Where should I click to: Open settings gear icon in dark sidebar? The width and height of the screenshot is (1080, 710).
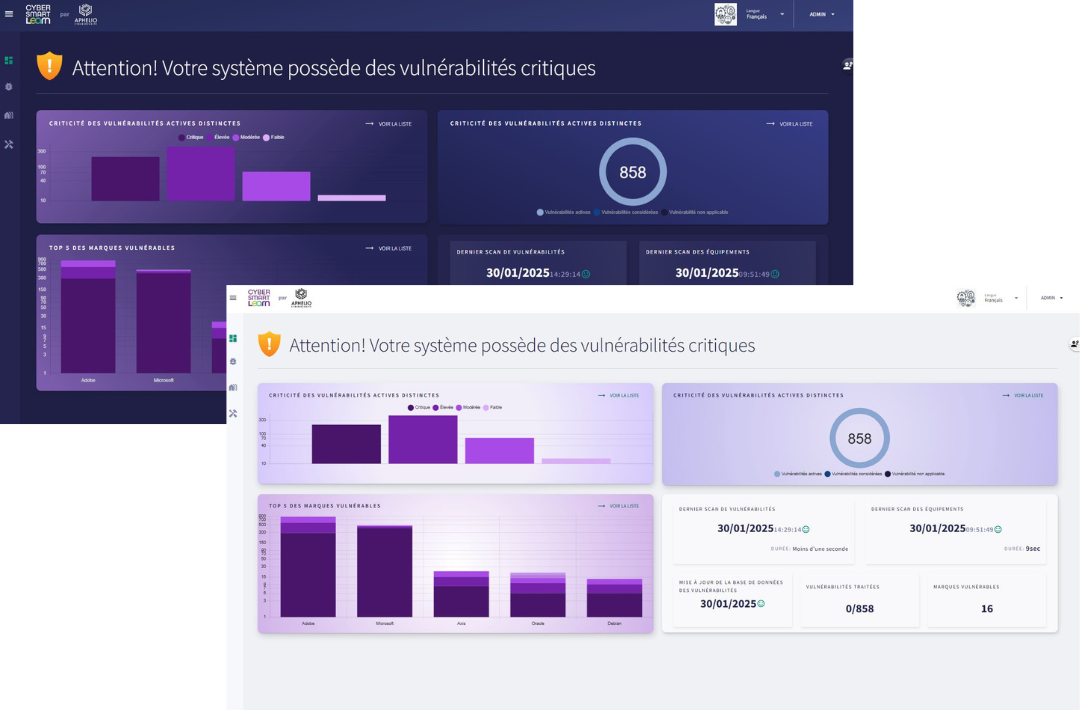point(9,87)
